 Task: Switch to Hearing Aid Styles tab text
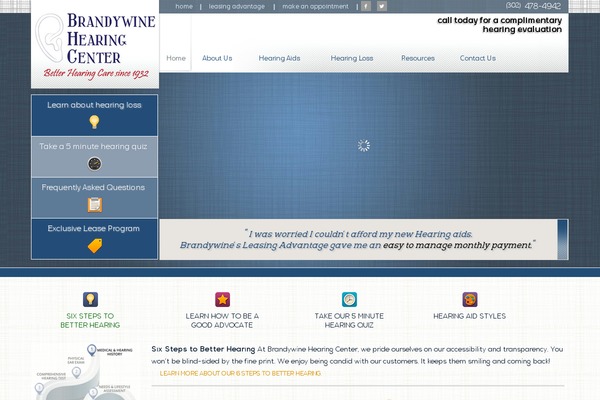tap(470, 316)
